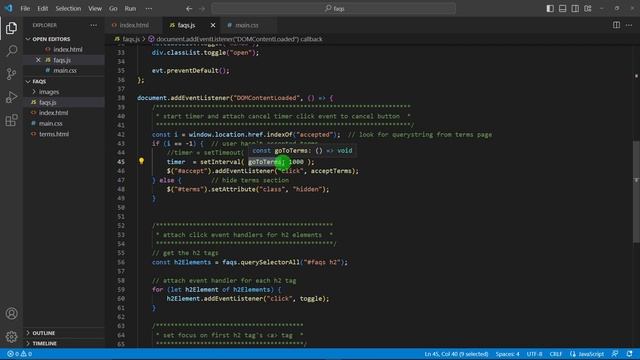Screen dimensions: 640x360
Task: Change encoding via UTF-8 status item
Action: coord(534,354)
